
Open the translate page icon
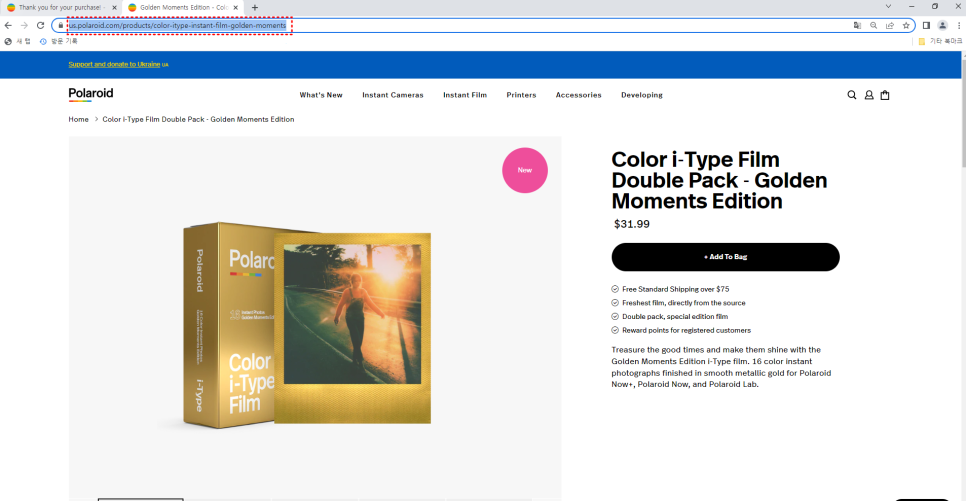pos(857,25)
